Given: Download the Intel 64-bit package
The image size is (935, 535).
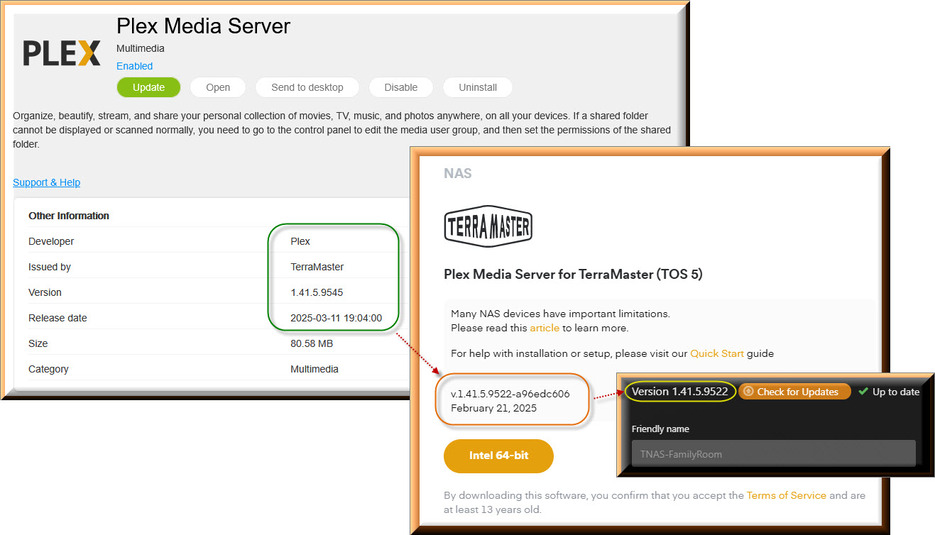Looking at the screenshot, I should (499, 456).
